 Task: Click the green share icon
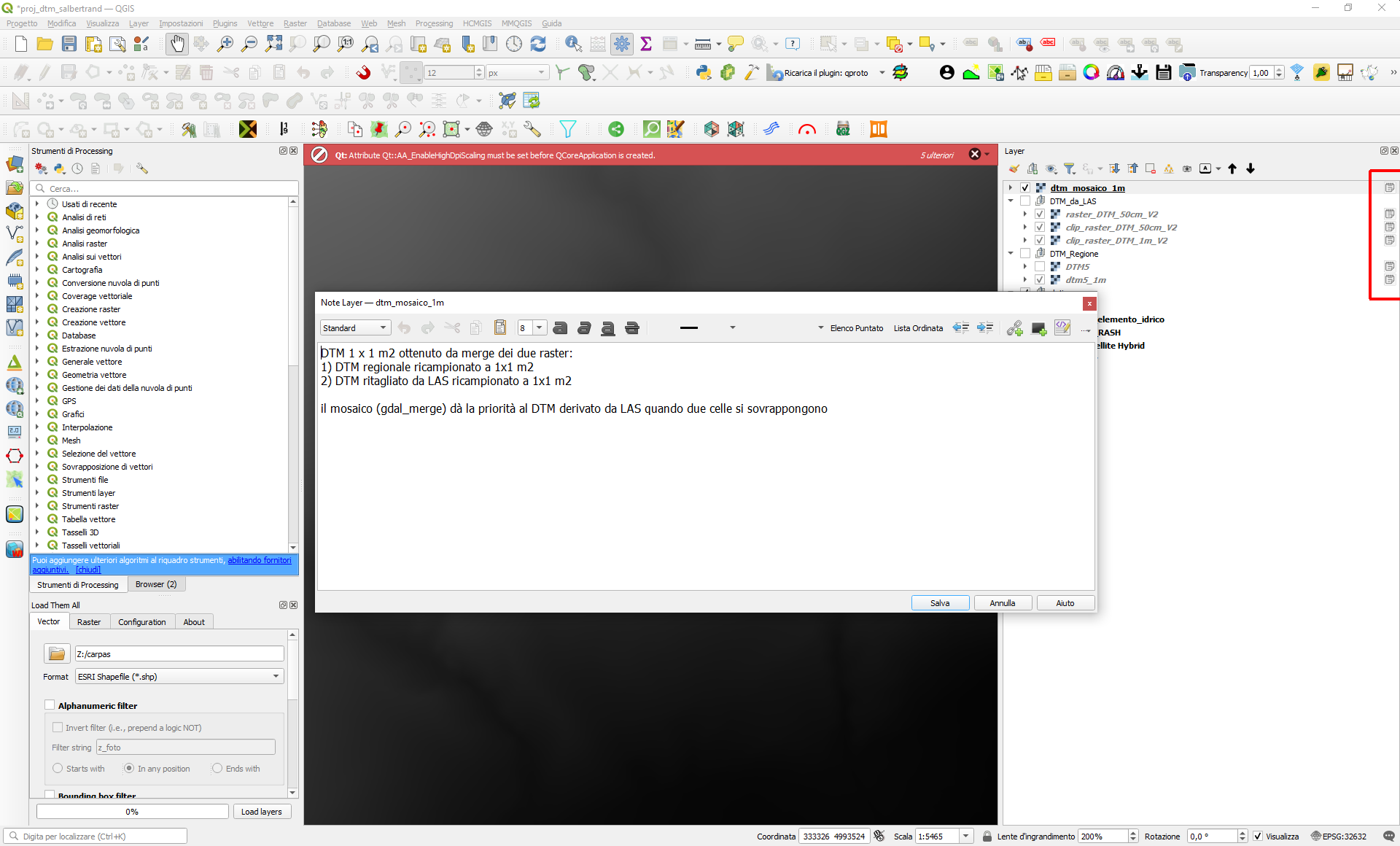click(616, 129)
